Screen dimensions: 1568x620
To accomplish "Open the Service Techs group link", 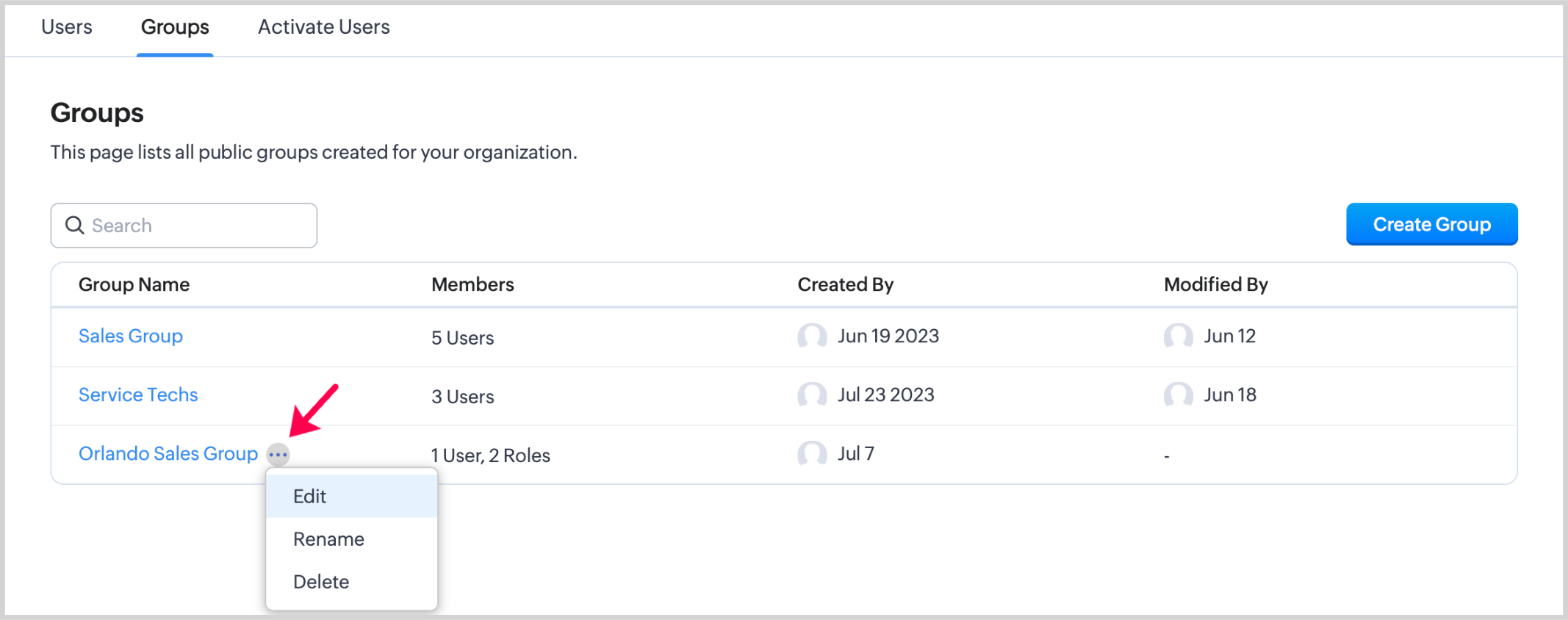I will pyautogui.click(x=138, y=394).
